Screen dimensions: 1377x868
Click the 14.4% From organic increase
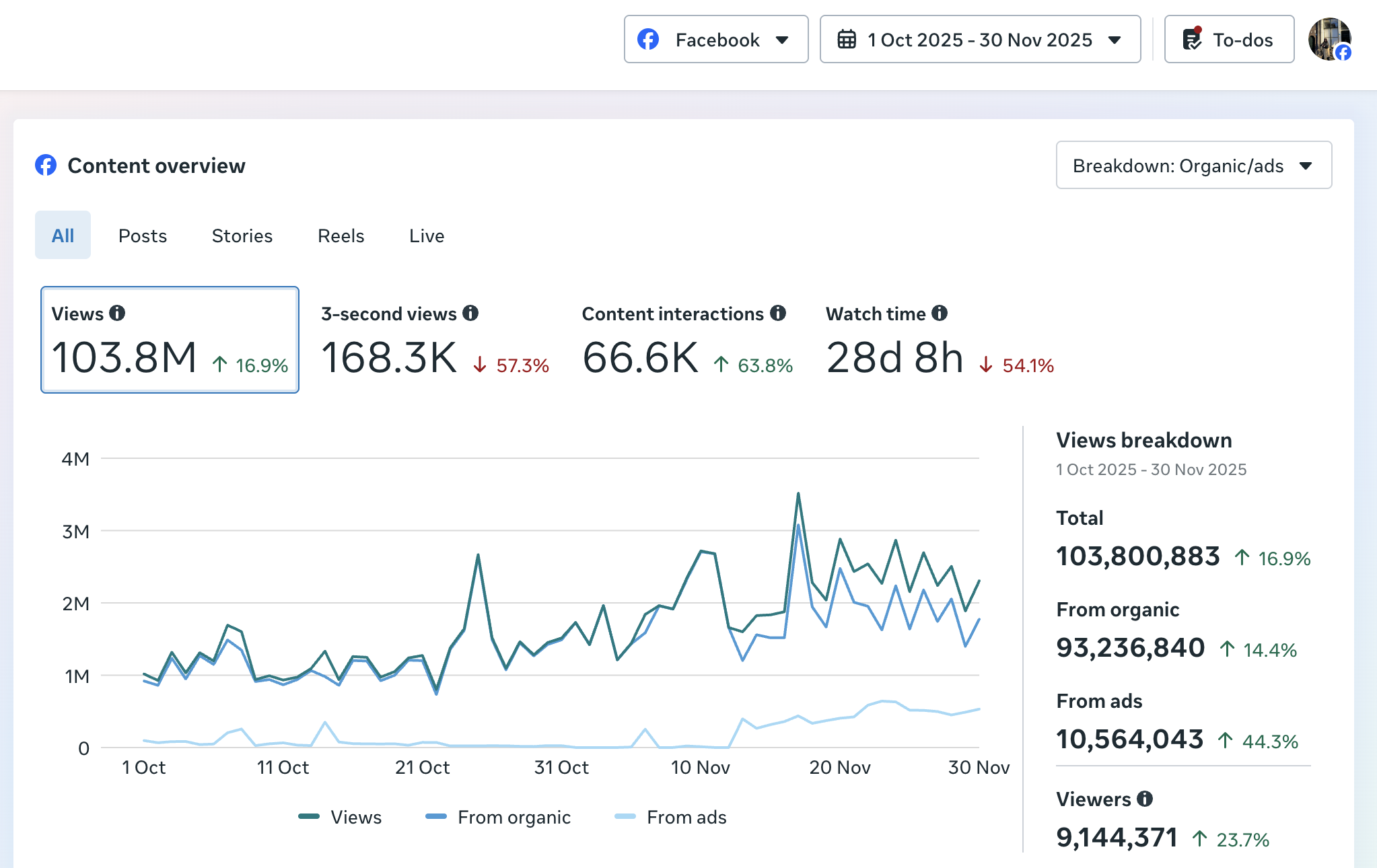tap(1258, 650)
